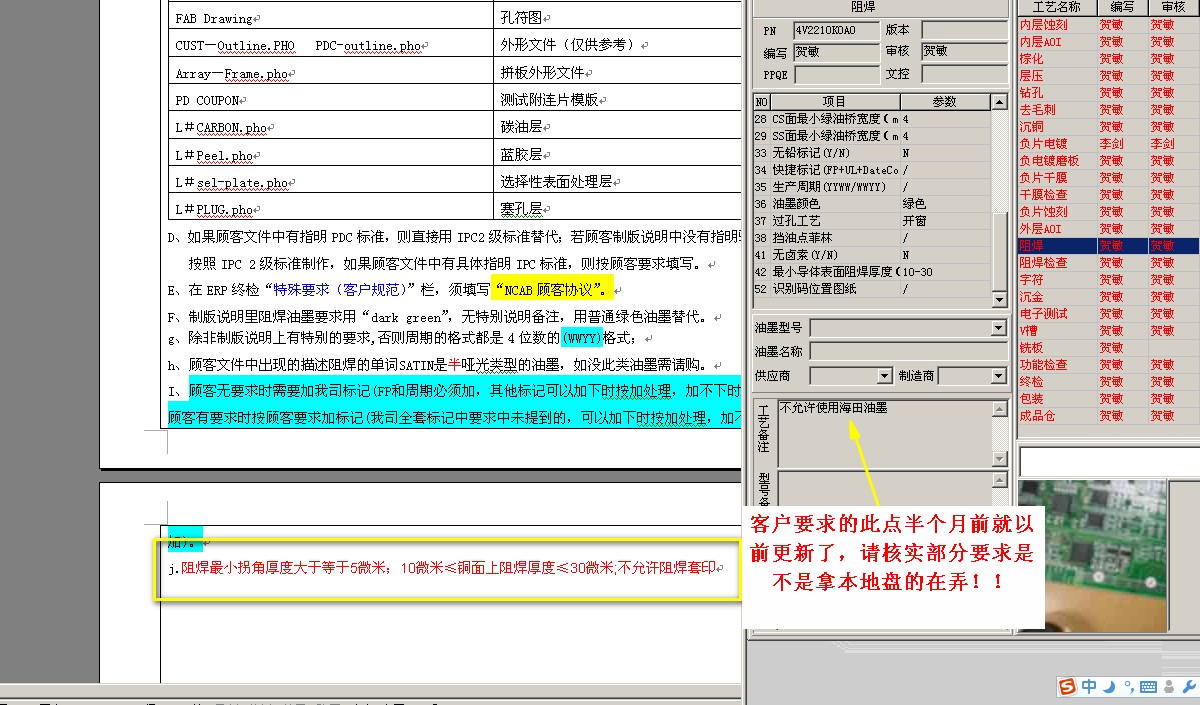Click the 工艺备注 text area with 不允许使用海田油墨

tap(884, 433)
